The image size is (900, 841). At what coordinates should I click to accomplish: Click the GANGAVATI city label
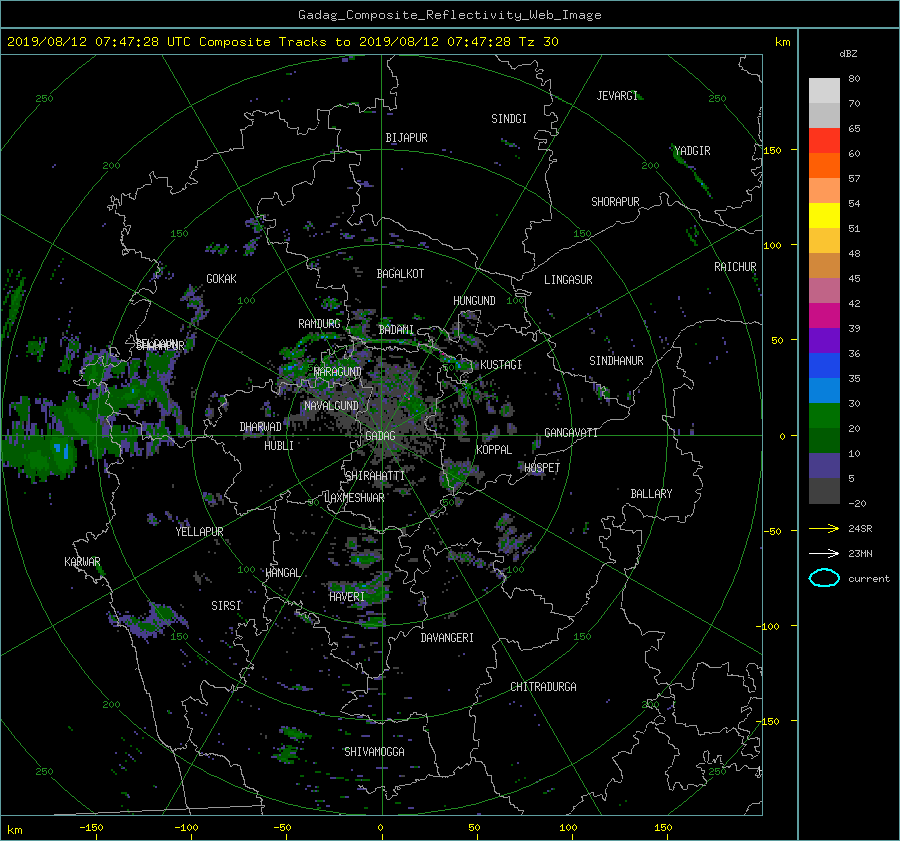571,433
